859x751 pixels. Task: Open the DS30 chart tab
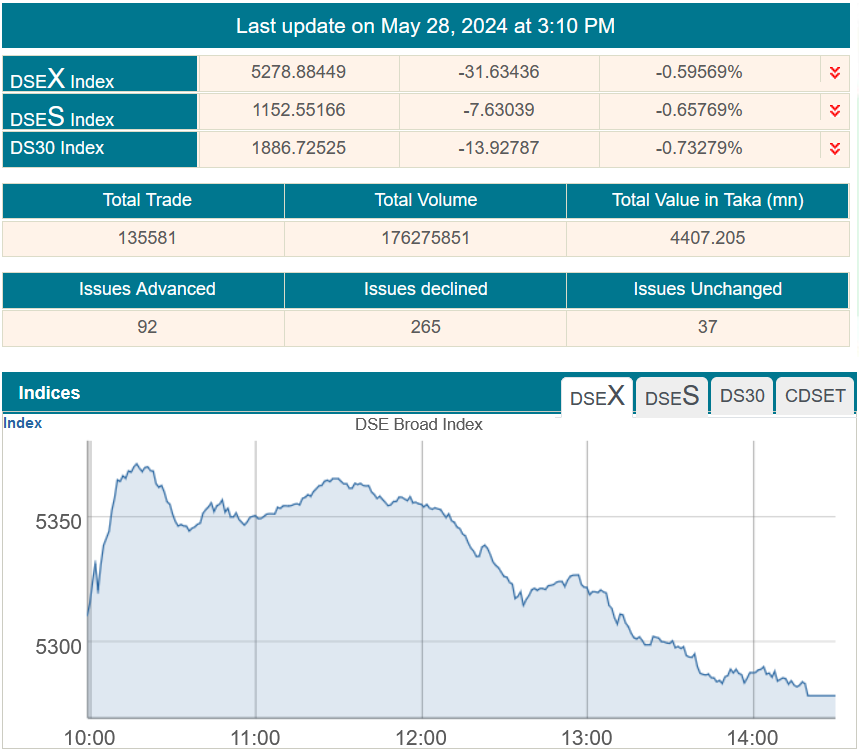click(742, 396)
